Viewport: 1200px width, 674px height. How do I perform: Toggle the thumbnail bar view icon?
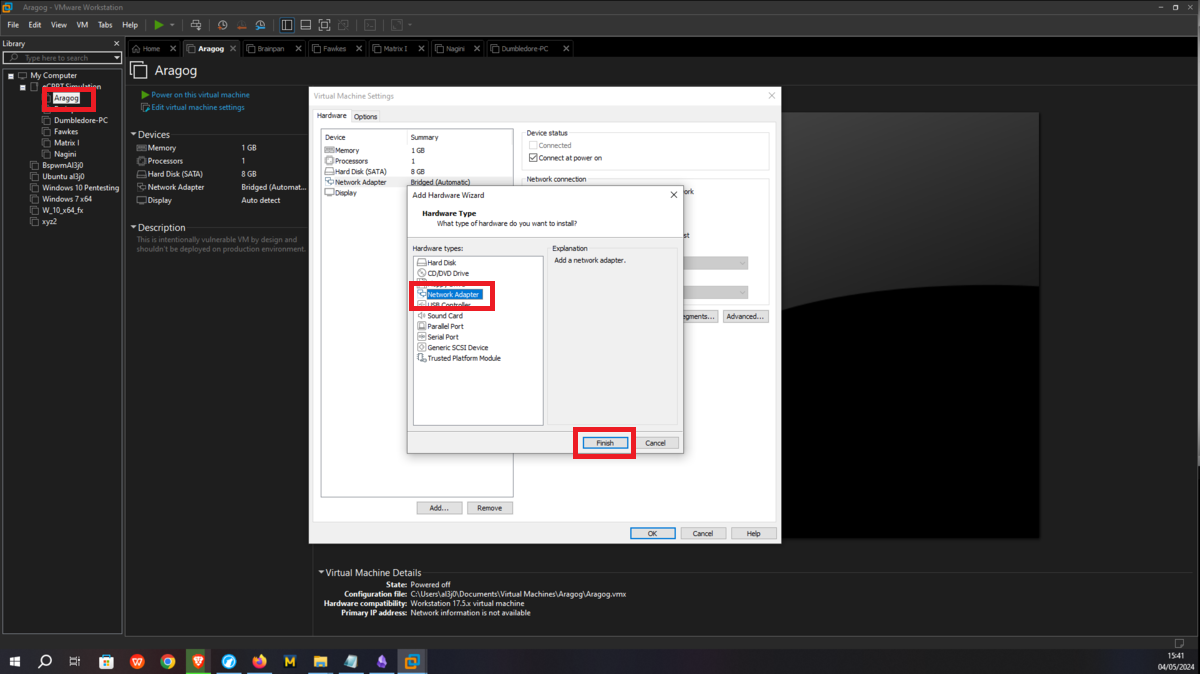click(307, 24)
